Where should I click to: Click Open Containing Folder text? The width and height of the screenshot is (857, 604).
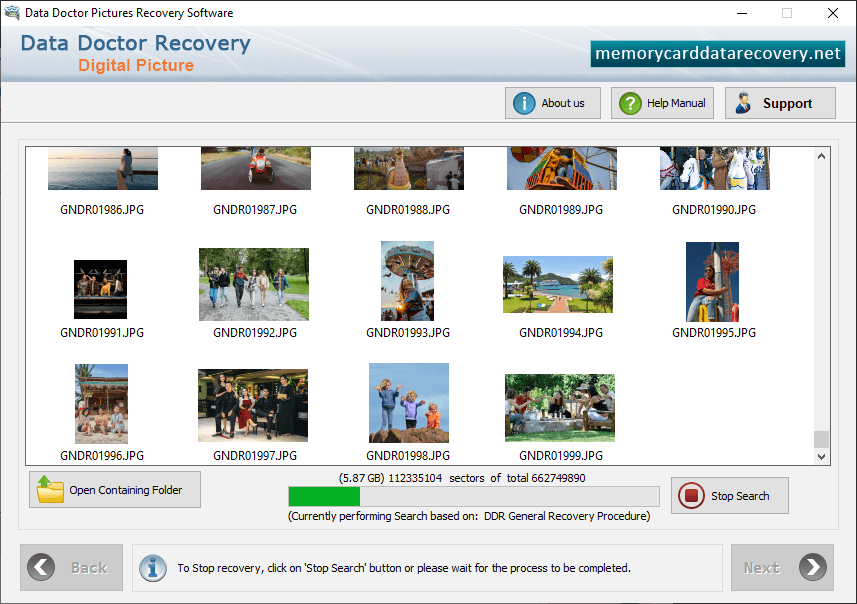pos(126,490)
